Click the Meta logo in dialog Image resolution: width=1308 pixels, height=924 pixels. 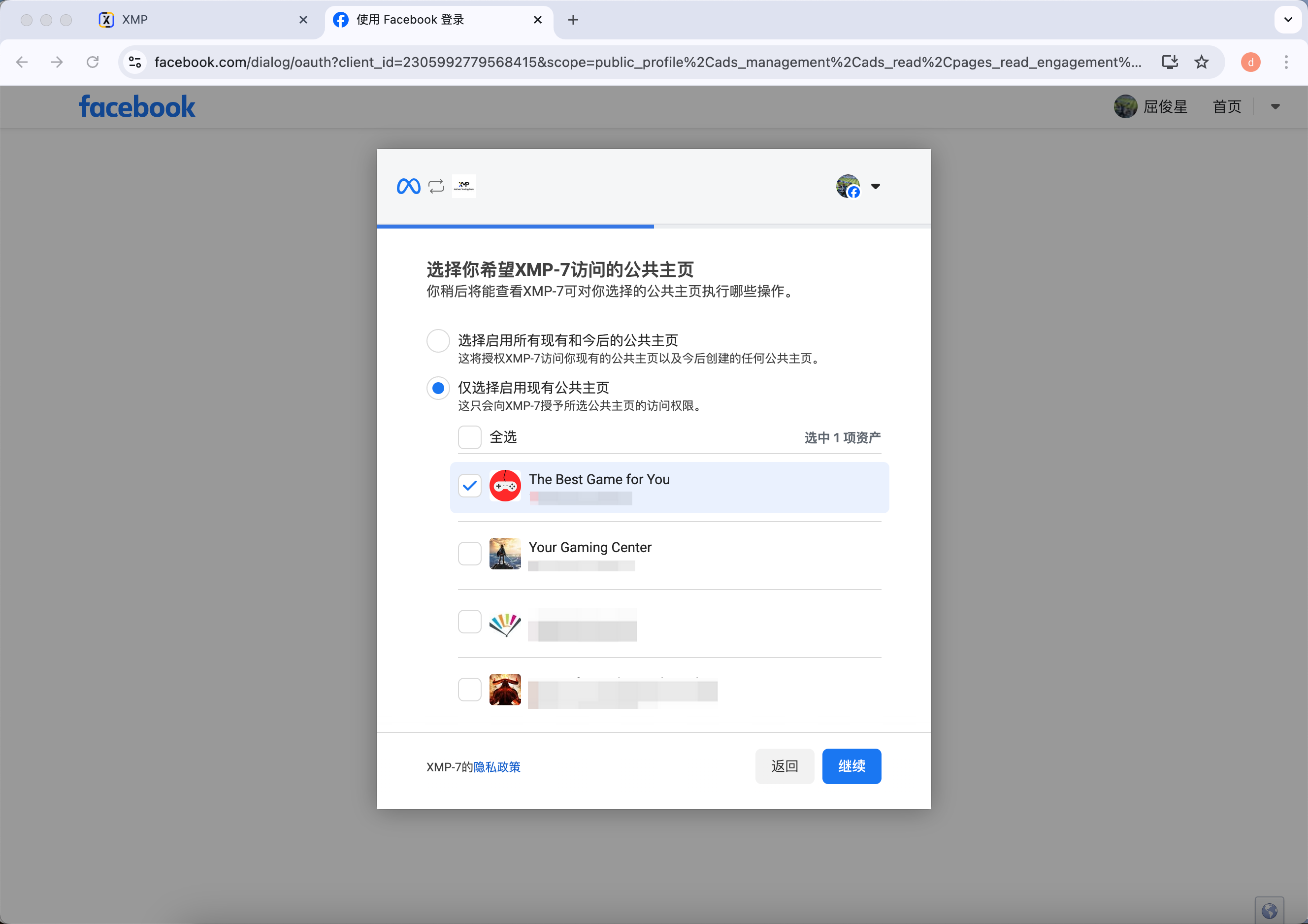[x=408, y=186]
